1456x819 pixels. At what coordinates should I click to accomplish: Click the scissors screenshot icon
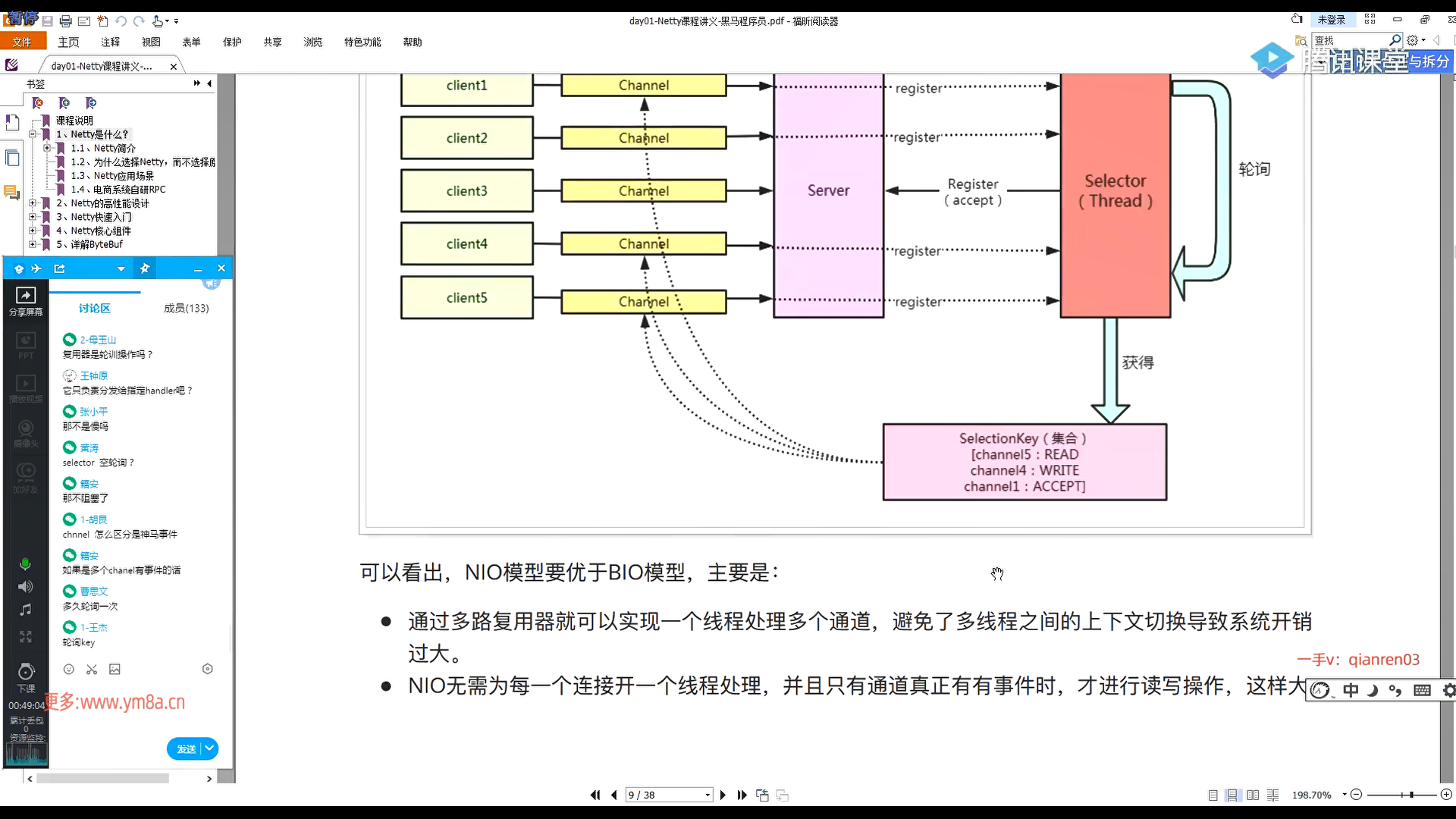tap(92, 669)
